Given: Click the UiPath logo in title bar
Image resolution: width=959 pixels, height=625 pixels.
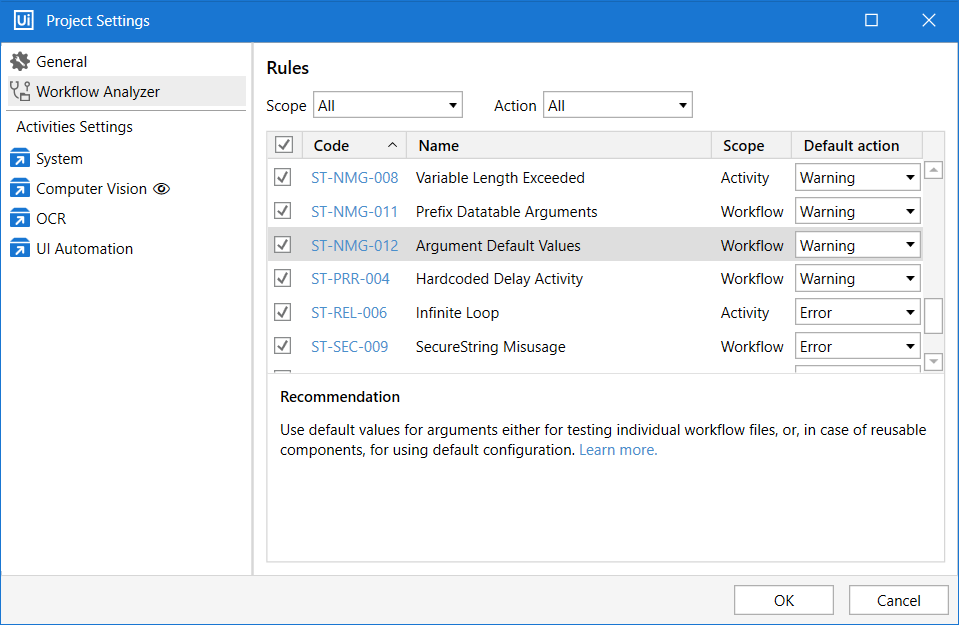Looking at the screenshot, I should click(23, 21).
